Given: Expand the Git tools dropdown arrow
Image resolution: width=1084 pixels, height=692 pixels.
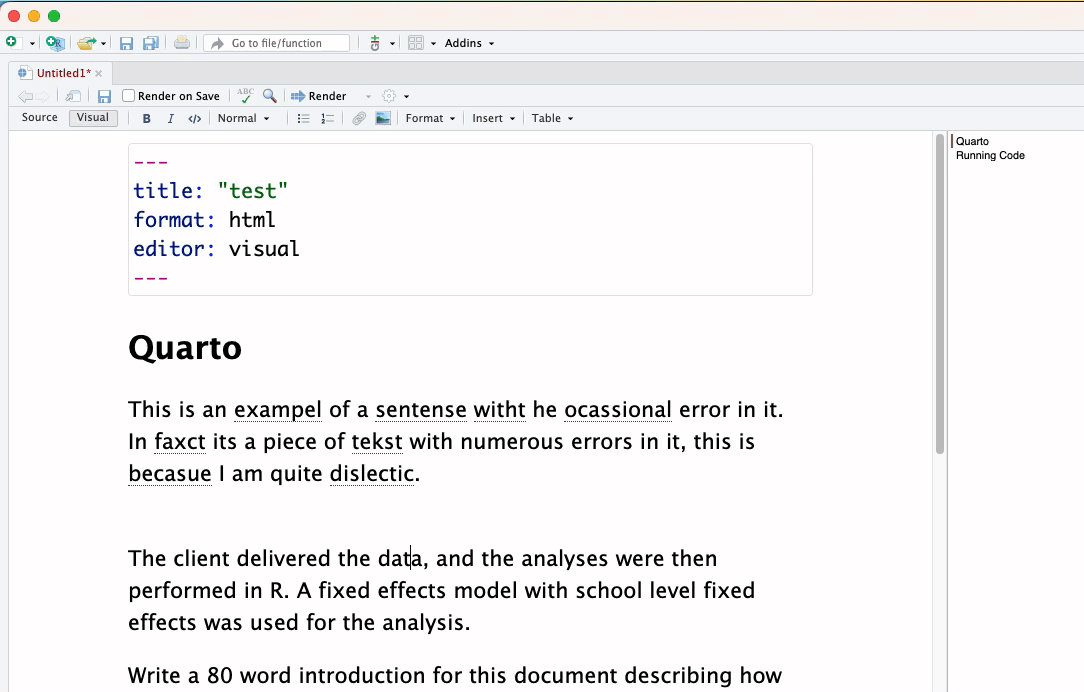Looking at the screenshot, I should pos(392,44).
